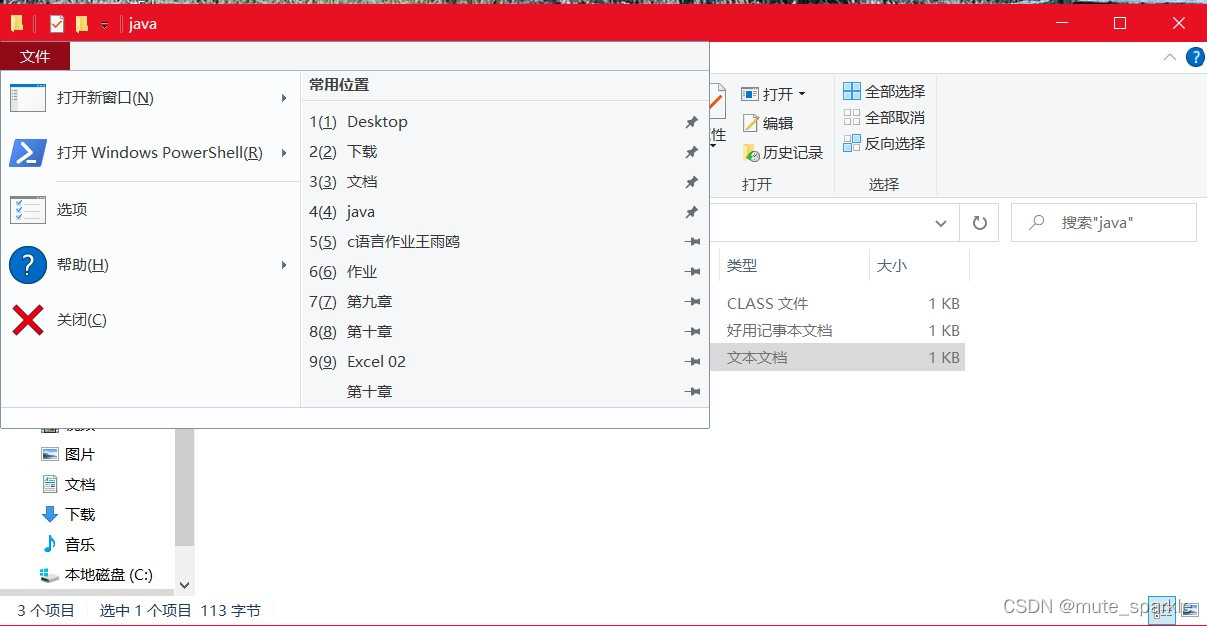Unpin 下载 using its pin icon
Screen dimensions: 1207x626
click(x=691, y=152)
